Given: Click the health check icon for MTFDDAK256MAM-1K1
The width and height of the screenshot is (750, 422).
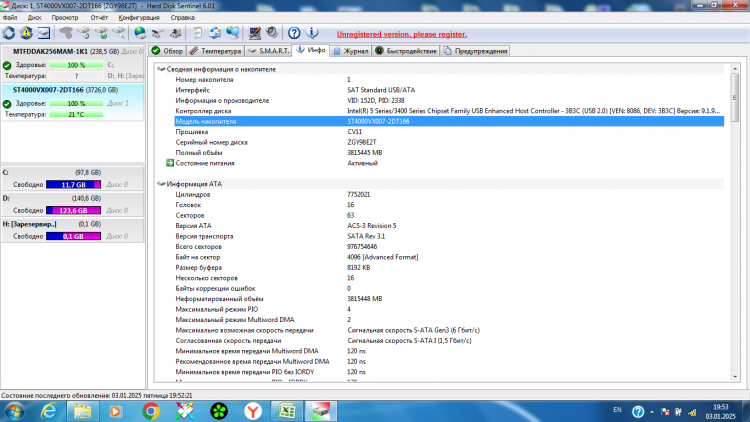Looking at the screenshot, I should coord(7,65).
